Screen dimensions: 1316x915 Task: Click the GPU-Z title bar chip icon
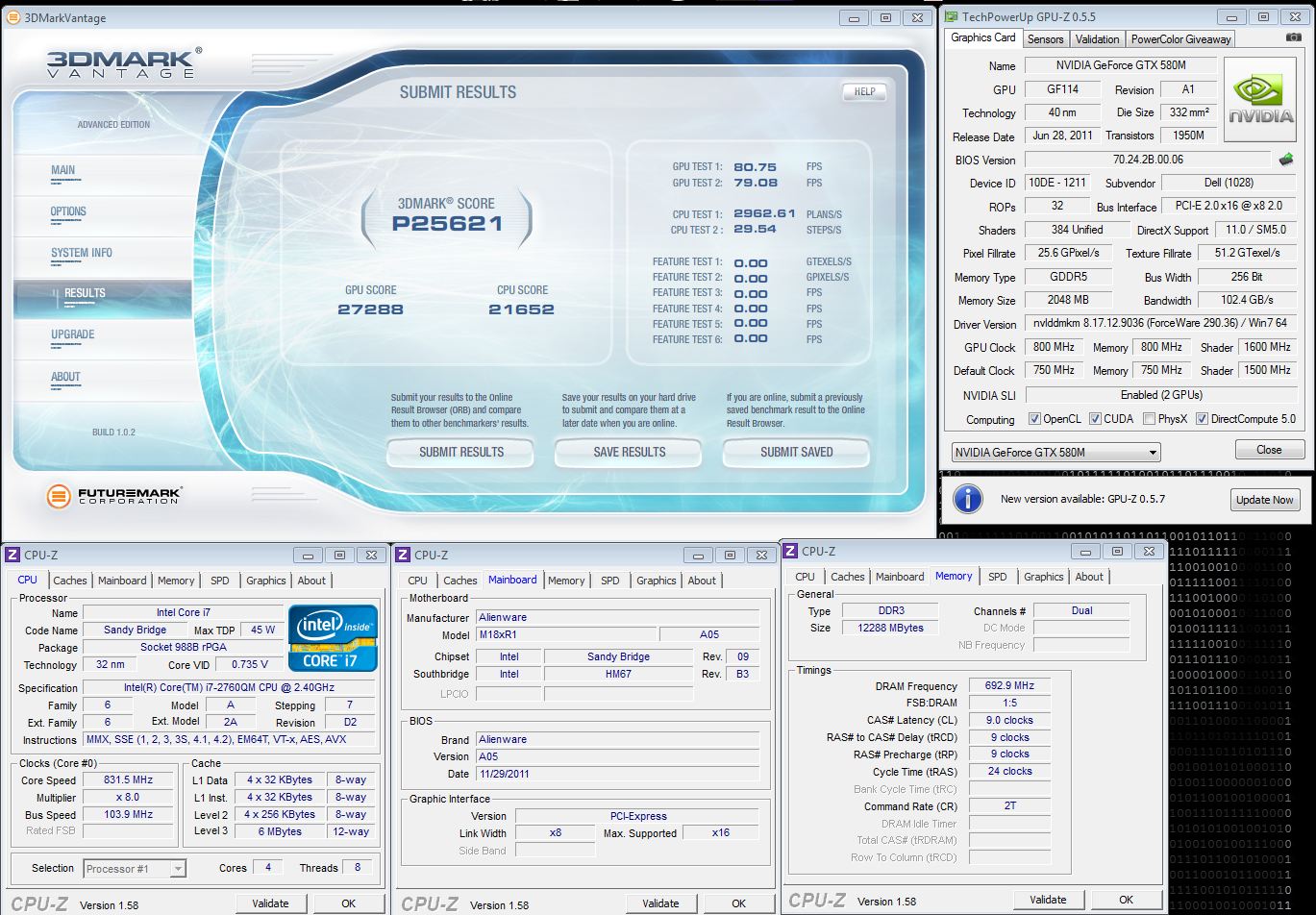(x=950, y=16)
